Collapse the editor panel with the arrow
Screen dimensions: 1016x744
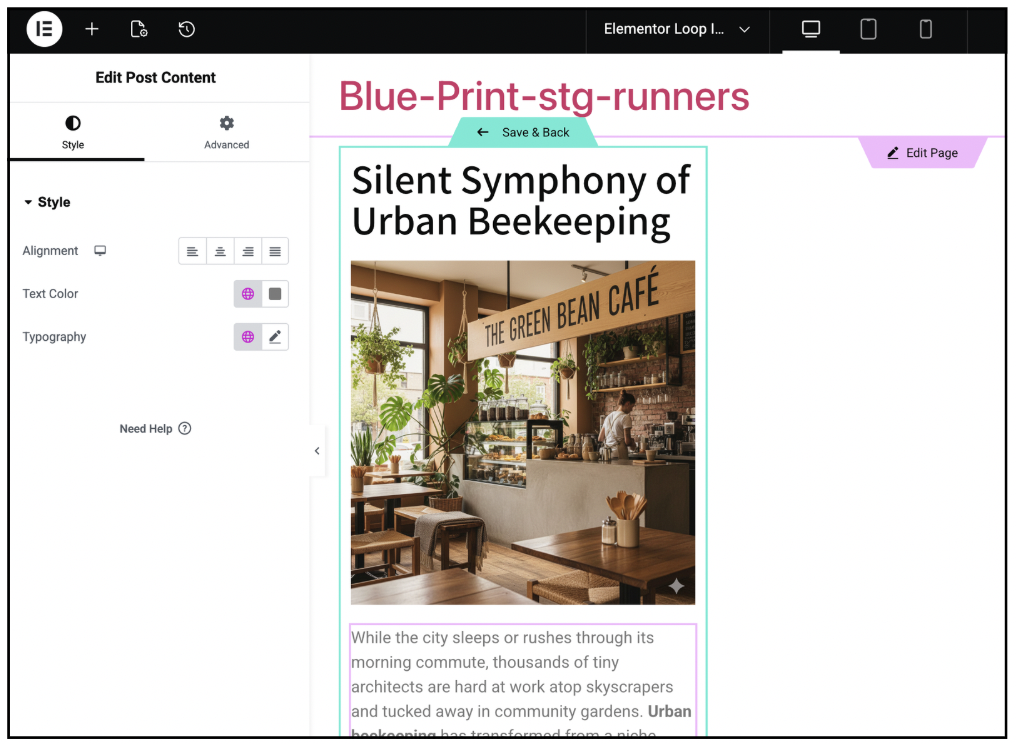tap(317, 451)
